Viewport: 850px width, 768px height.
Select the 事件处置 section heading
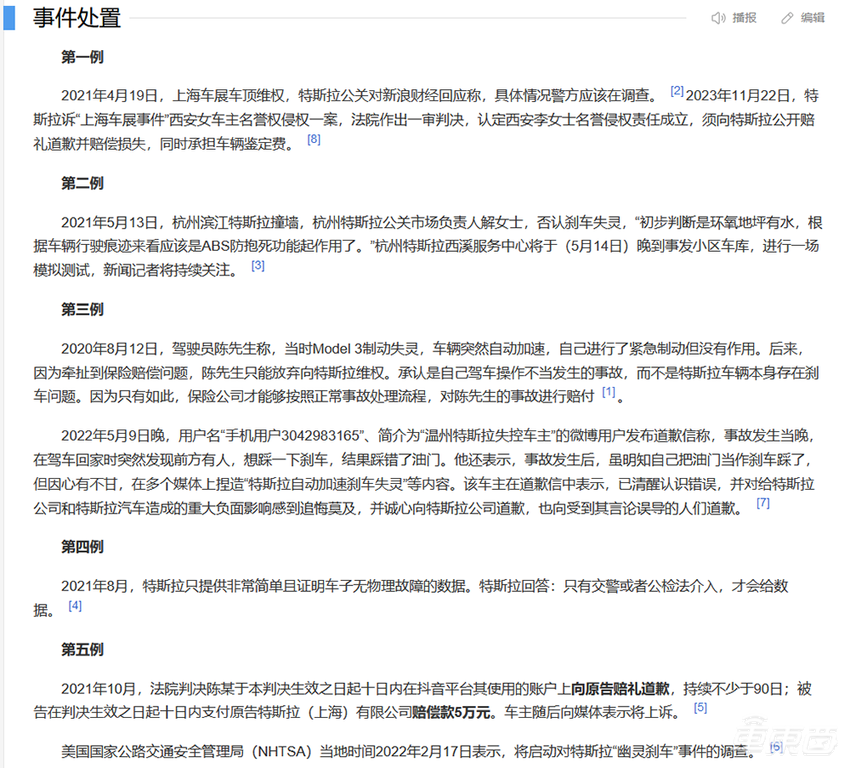pos(75,17)
